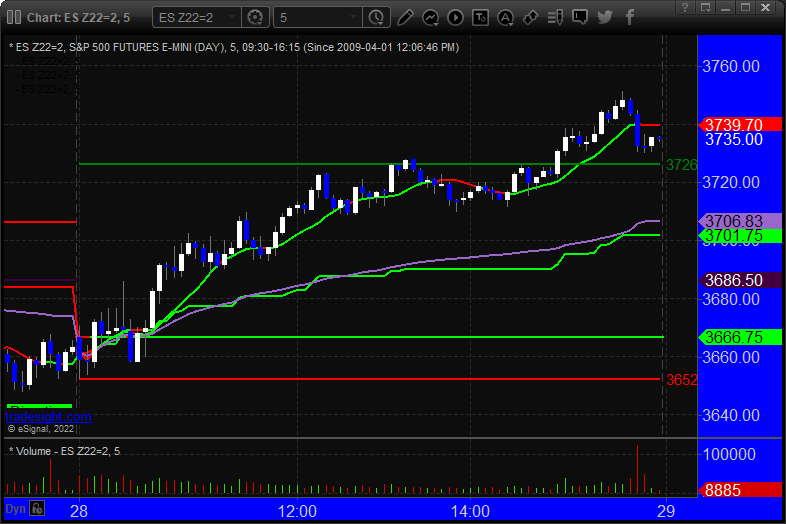Click the help question mark button
This screenshot has height=524, width=786.
(x=685, y=7)
